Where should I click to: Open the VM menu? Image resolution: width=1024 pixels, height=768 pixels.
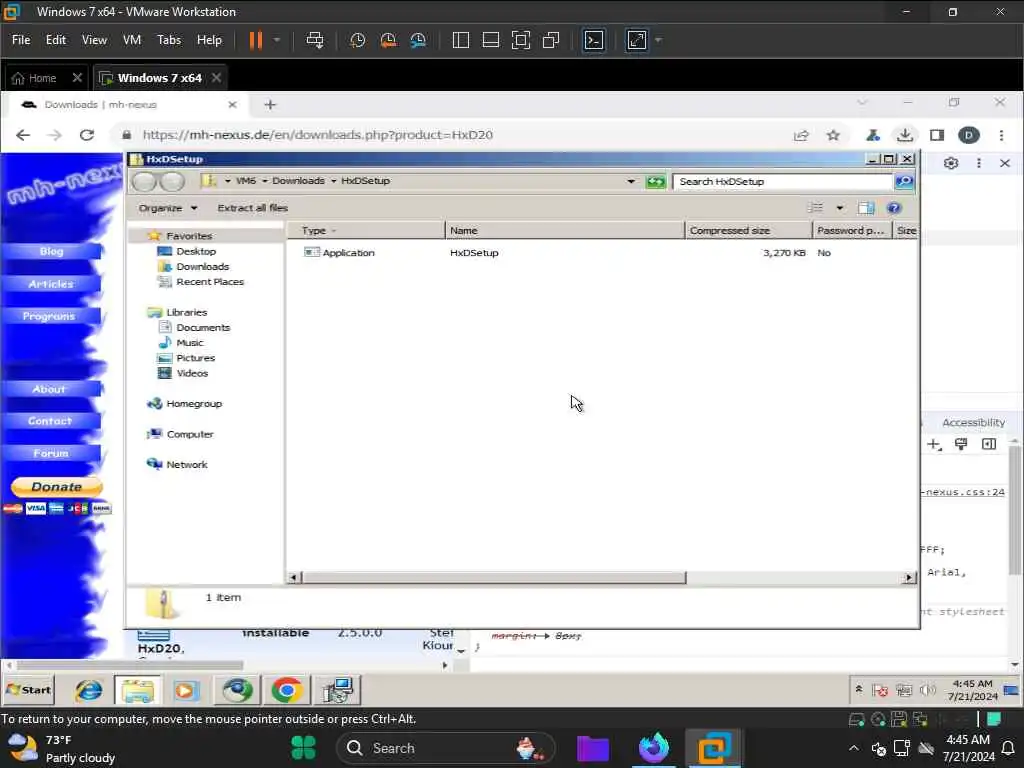(132, 40)
